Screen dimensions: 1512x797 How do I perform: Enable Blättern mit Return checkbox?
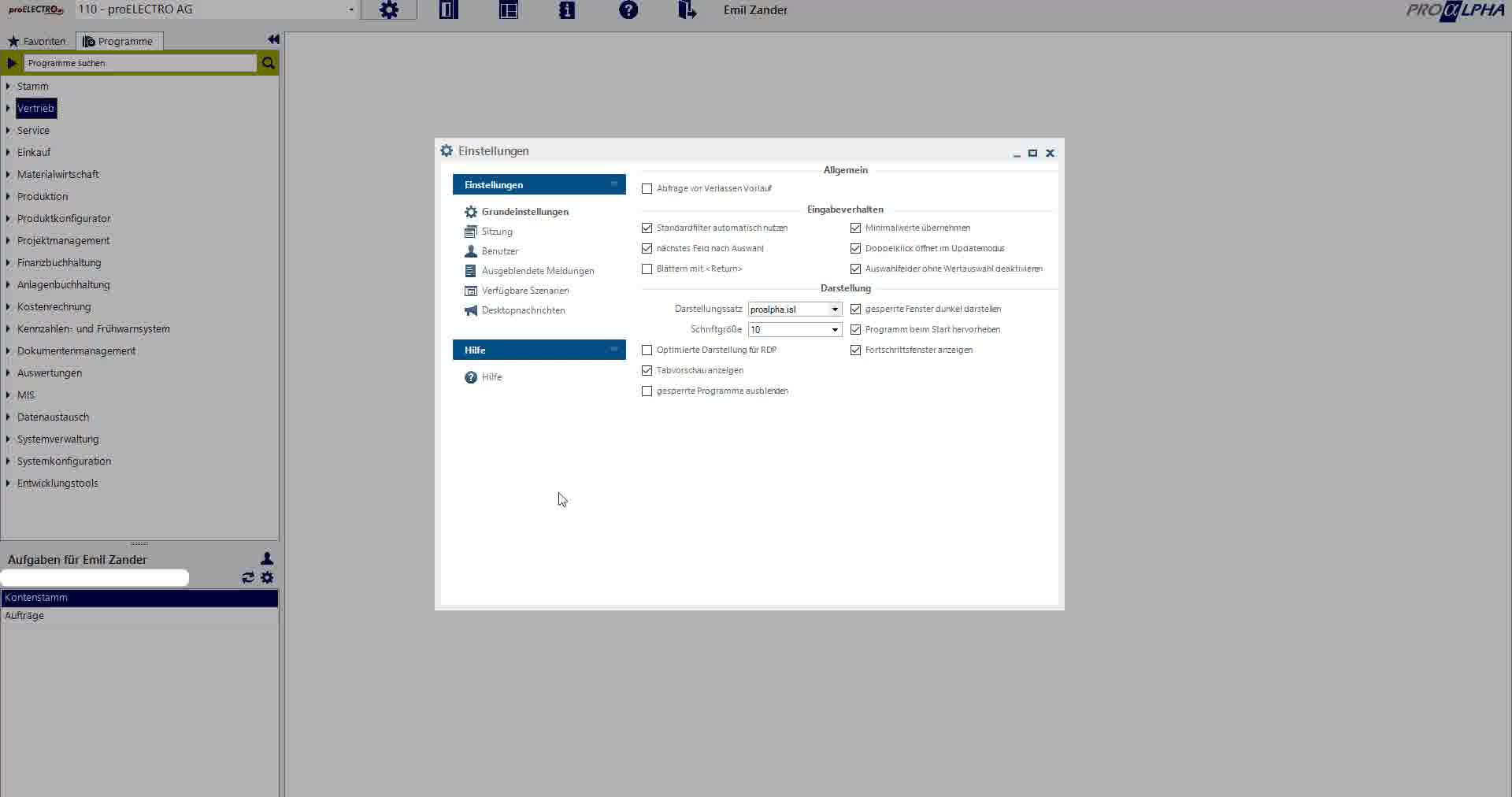pyautogui.click(x=647, y=269)
